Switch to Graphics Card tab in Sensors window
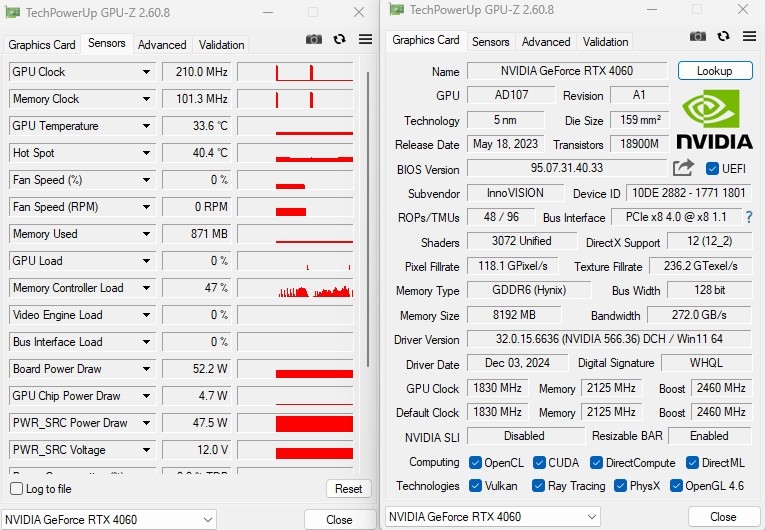This screenshot has width=765, height=530. (42, 45)
